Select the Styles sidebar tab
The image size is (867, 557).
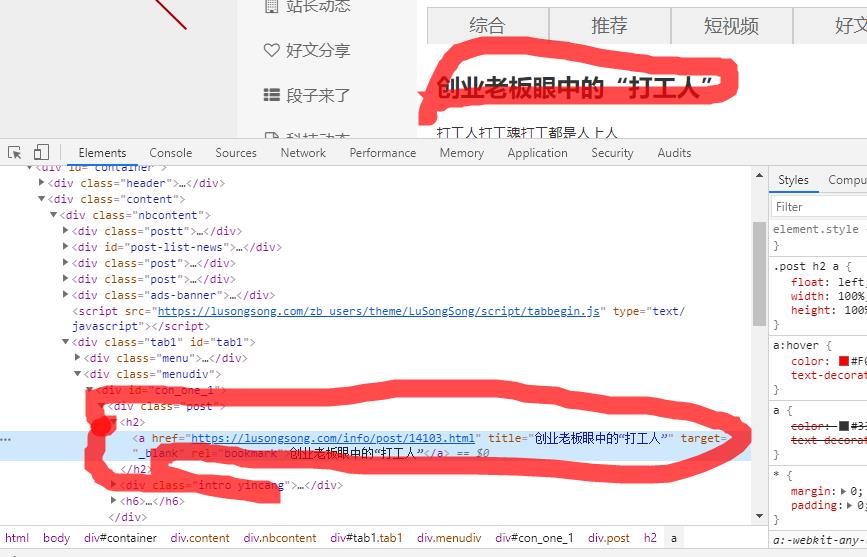click(793, 180)
